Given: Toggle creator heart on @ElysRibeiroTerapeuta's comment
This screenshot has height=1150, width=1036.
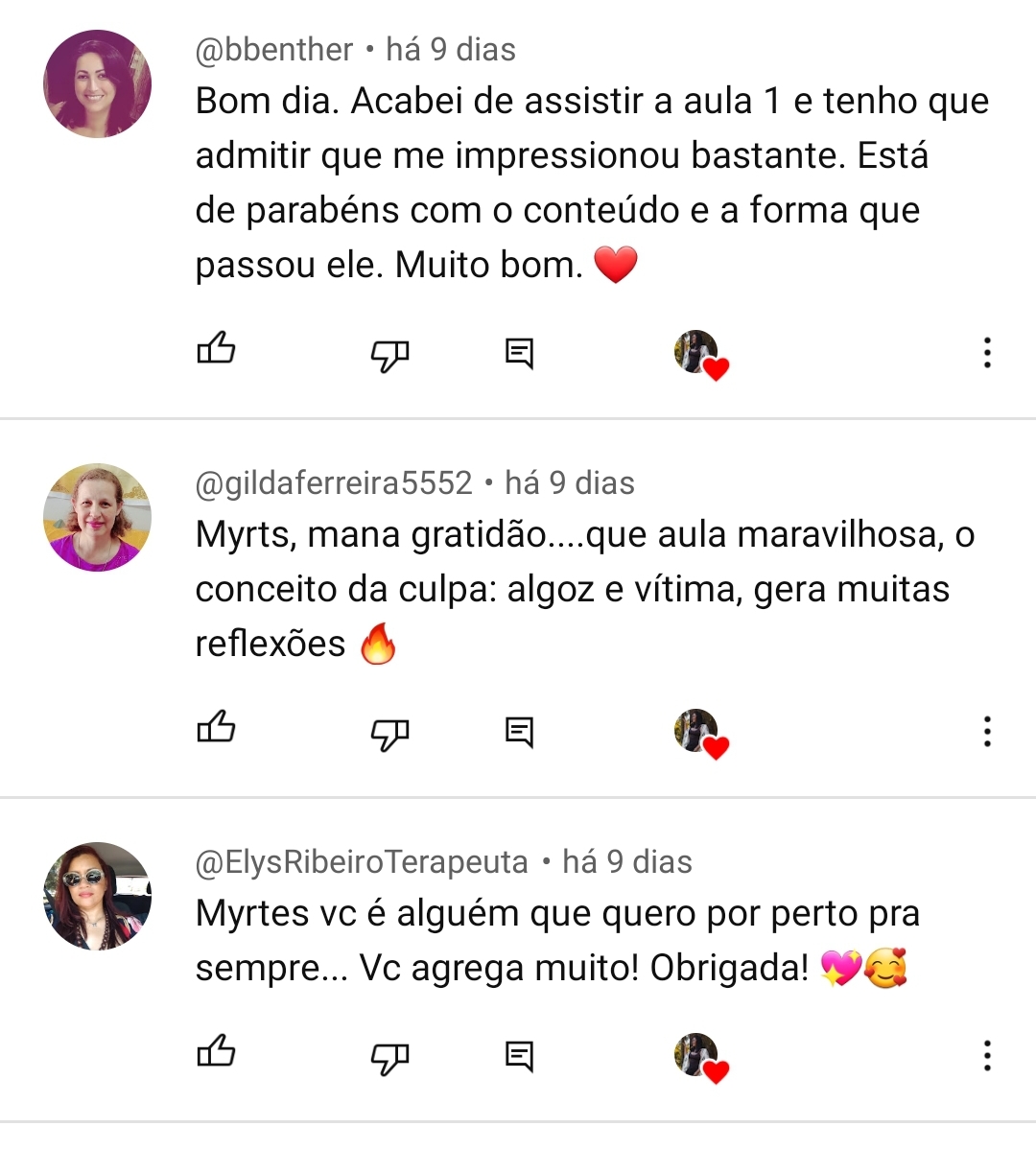Looking at the screenshot, I should 700,1058.
